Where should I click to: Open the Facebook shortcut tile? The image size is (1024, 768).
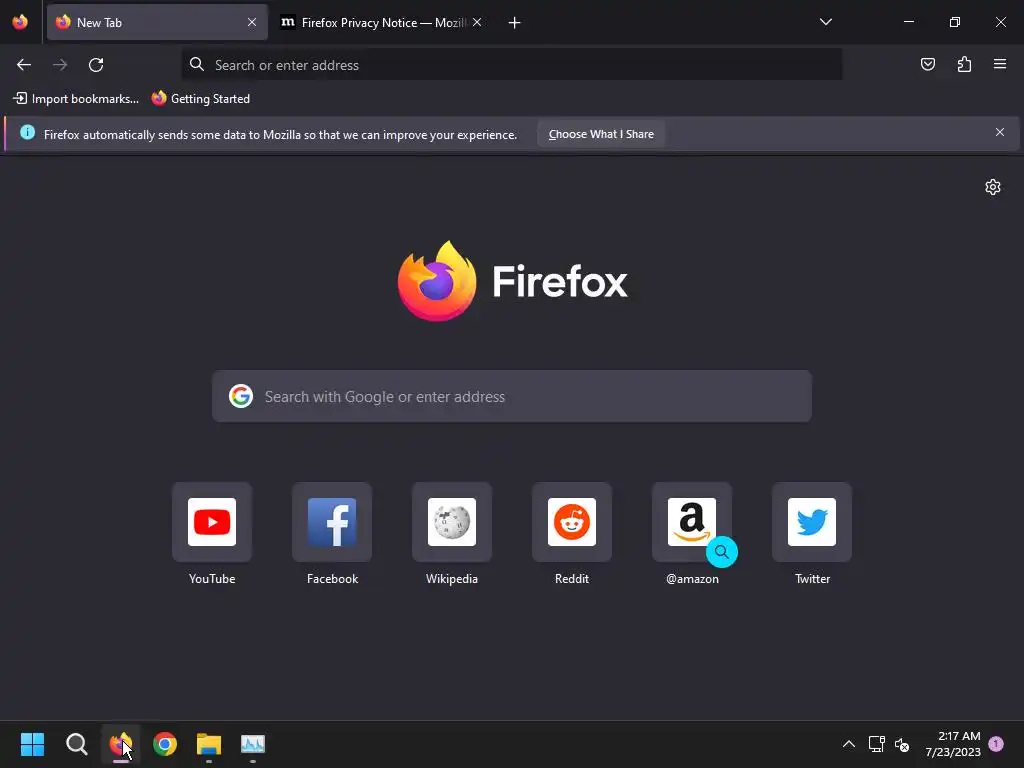[x=332, y=522]
